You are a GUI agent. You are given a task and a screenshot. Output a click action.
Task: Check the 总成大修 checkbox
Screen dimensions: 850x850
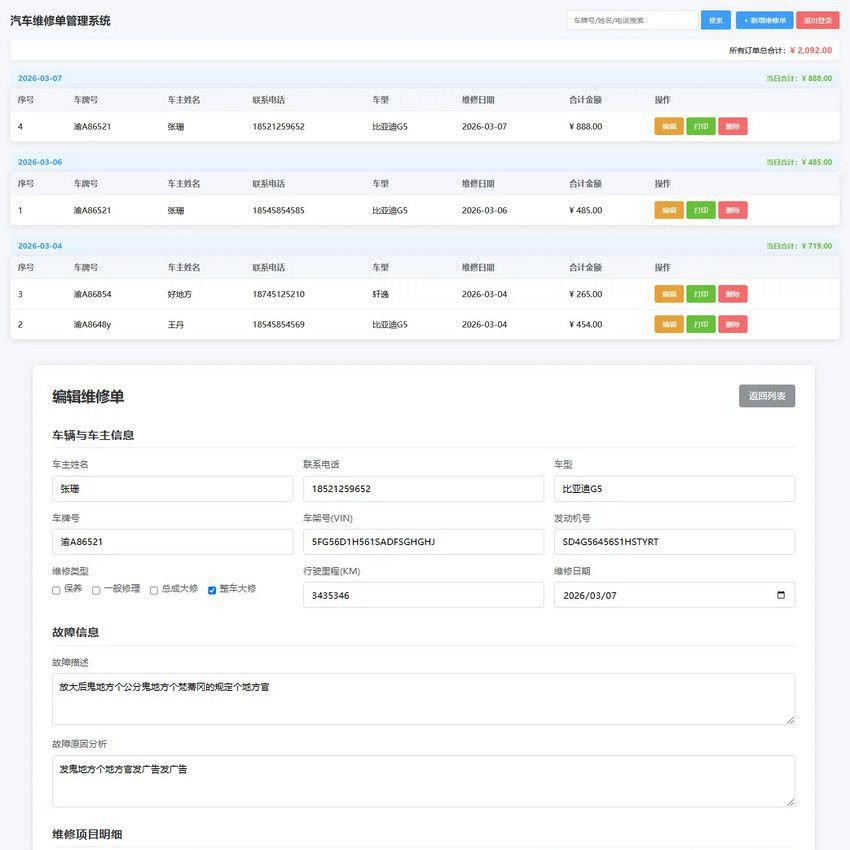coord(152,588)
